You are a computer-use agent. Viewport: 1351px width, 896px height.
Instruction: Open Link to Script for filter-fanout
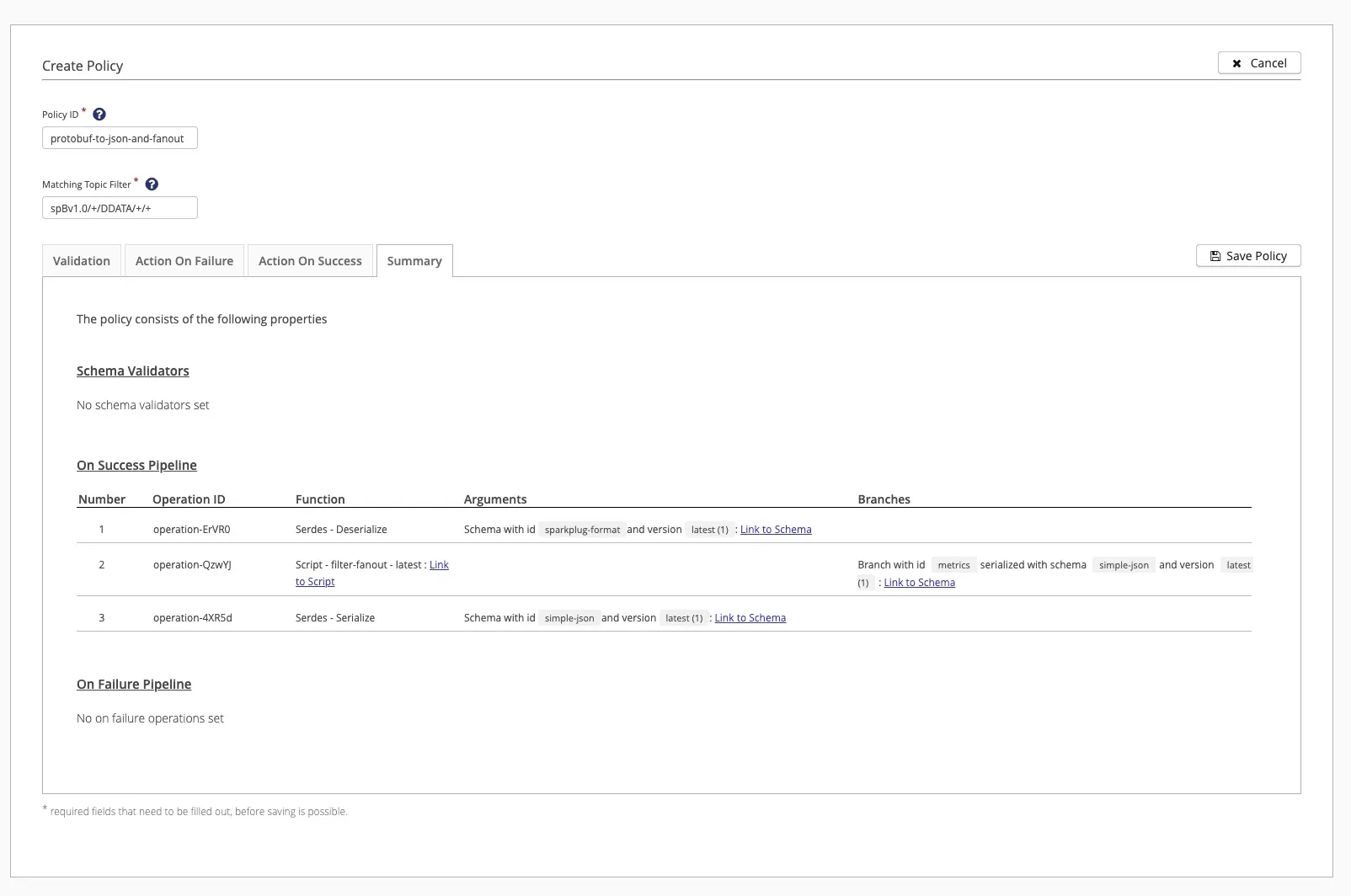(441, 565)
